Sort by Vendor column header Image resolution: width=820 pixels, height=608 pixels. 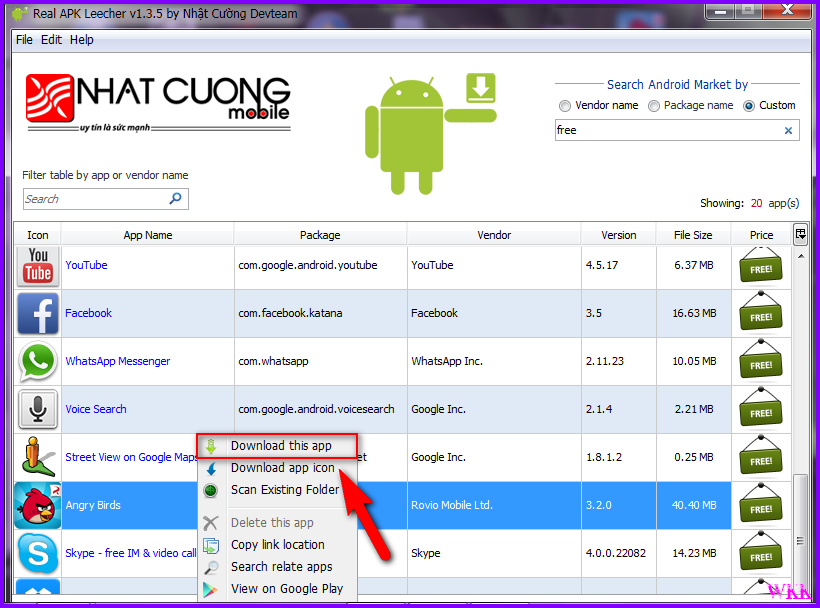click(x=494, y=235)
